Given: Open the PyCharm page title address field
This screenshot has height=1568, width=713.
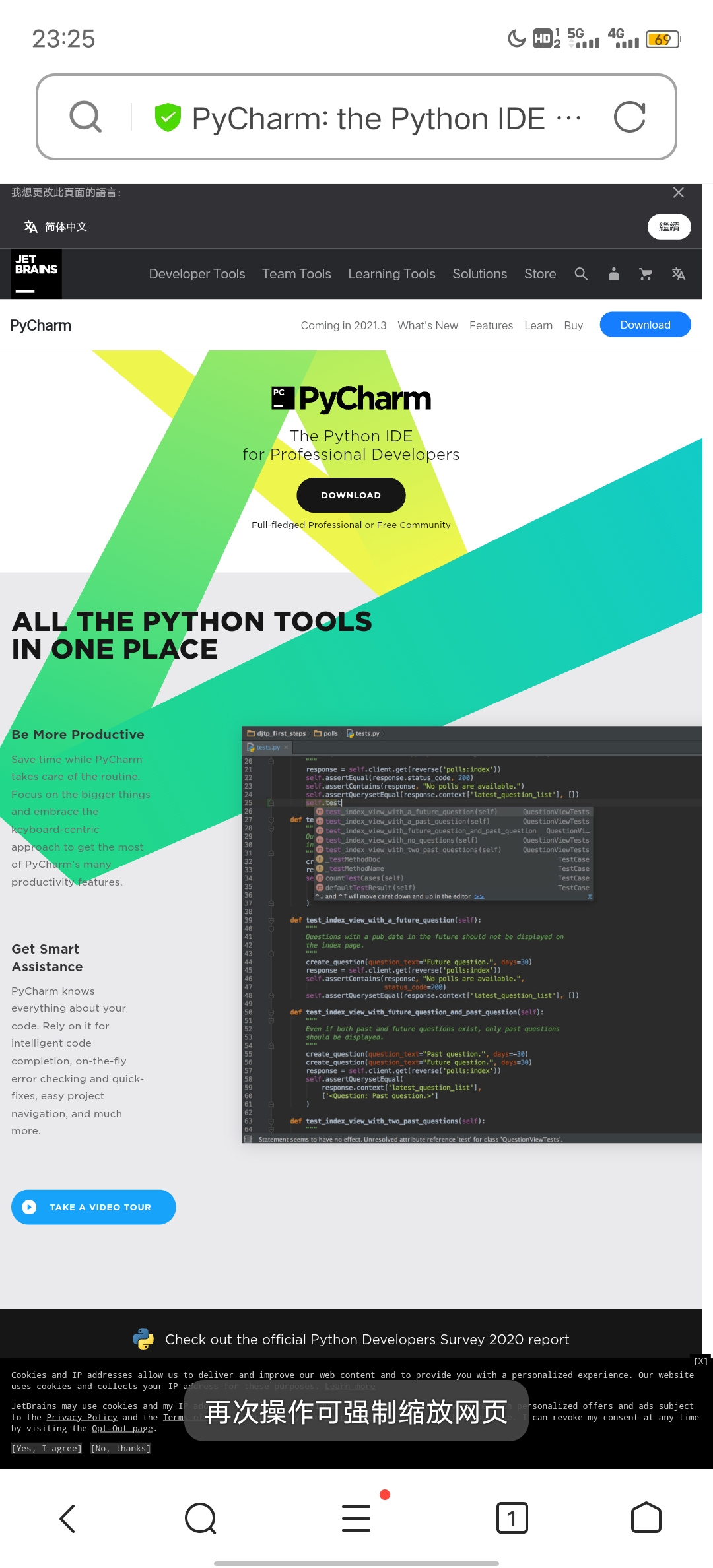Looking at the screenshot, I should coord(387,119).
